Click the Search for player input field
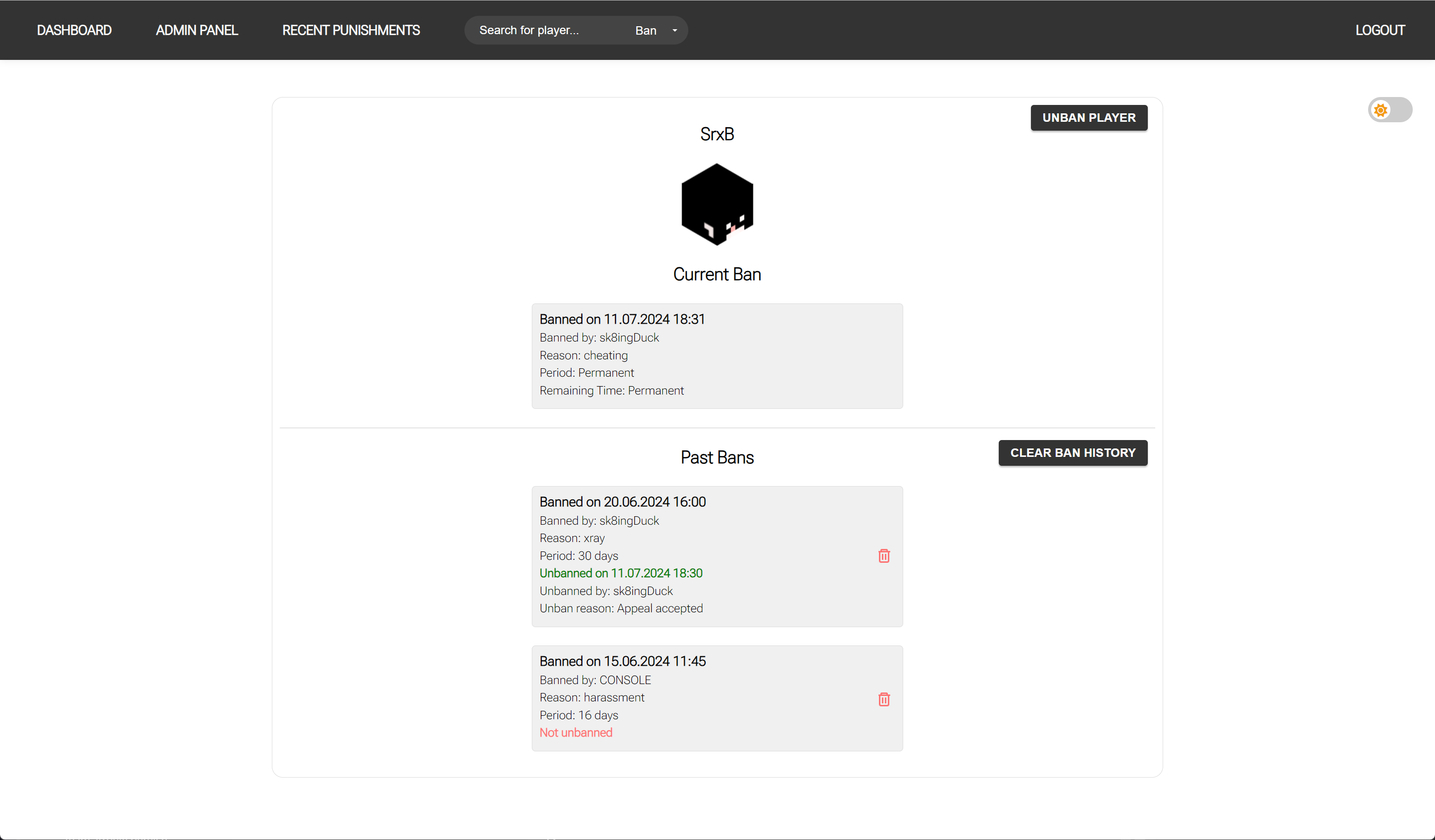The image size is (1435, 840). coord(541,30)
